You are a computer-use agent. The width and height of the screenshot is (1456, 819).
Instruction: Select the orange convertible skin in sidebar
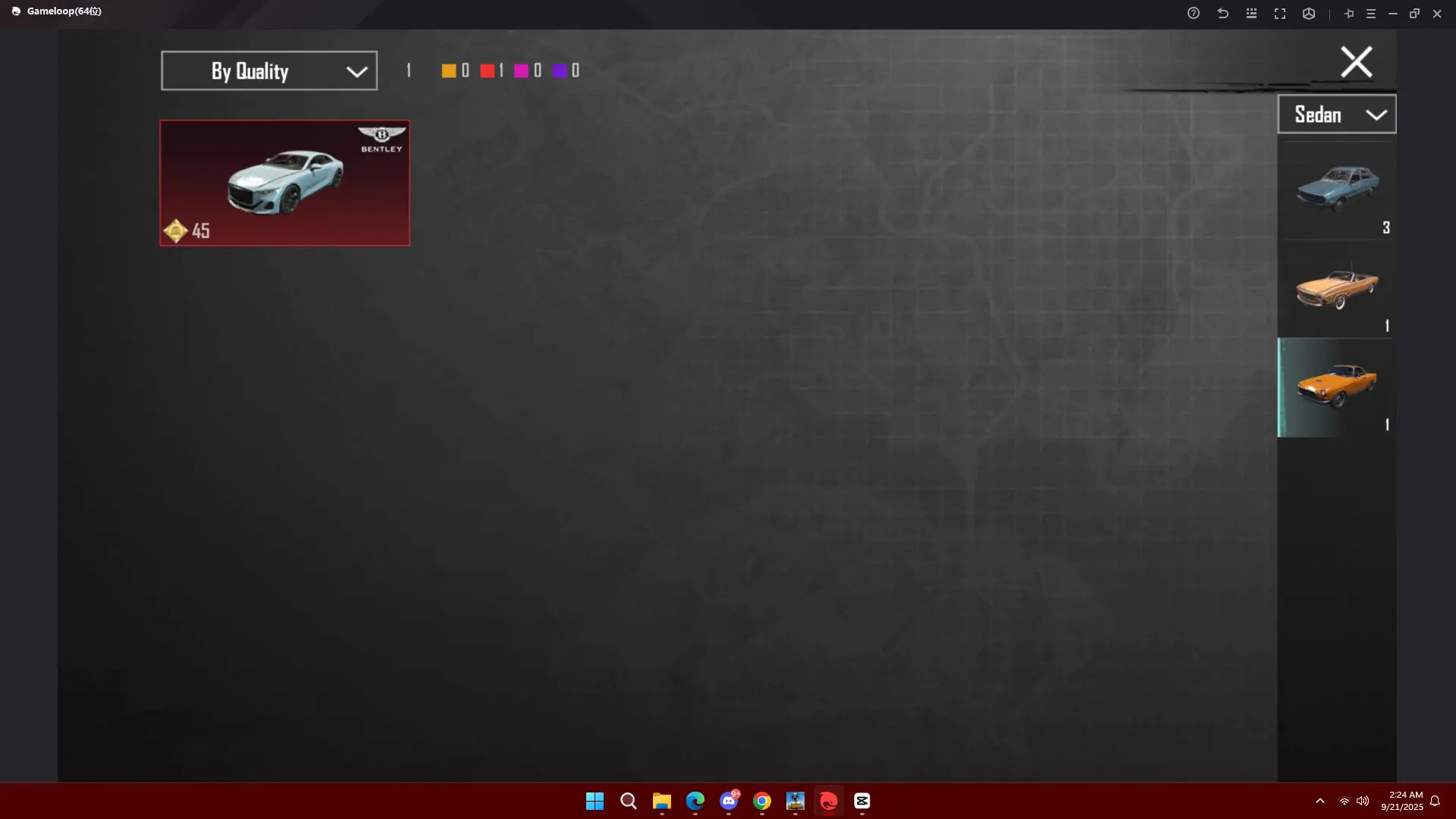coord(1336,289)
